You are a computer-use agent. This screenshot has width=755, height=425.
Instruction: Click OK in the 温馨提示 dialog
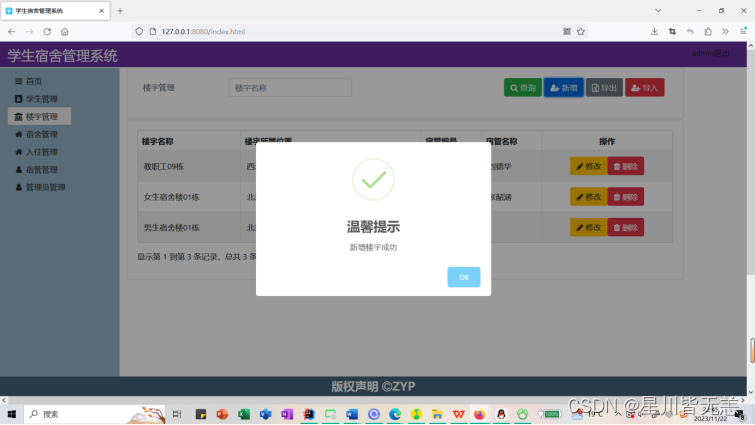tap(463, 277)
